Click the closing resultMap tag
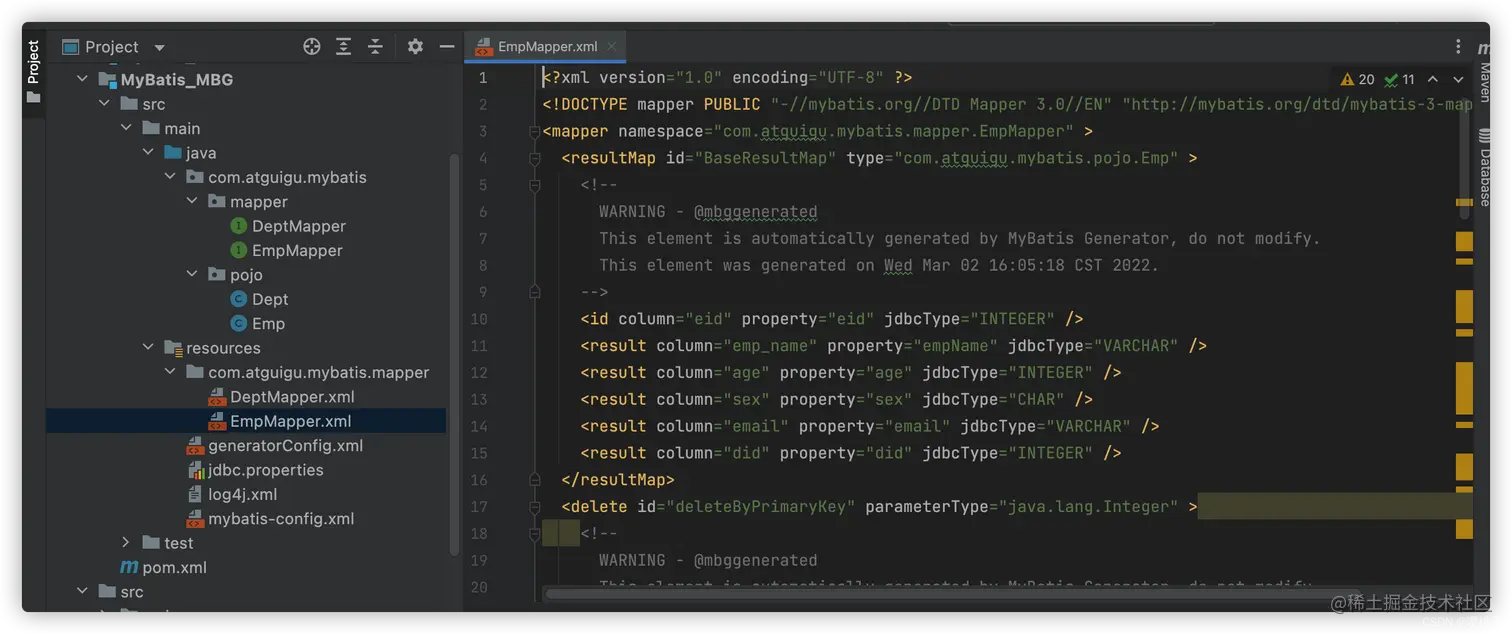The width and height of the screenshot is (1512, 634). click(618, 480)
